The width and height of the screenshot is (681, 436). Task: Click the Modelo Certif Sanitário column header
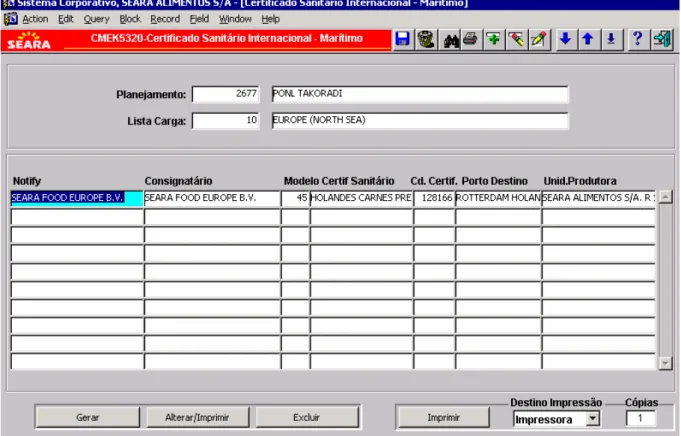[x=339, y=181]
